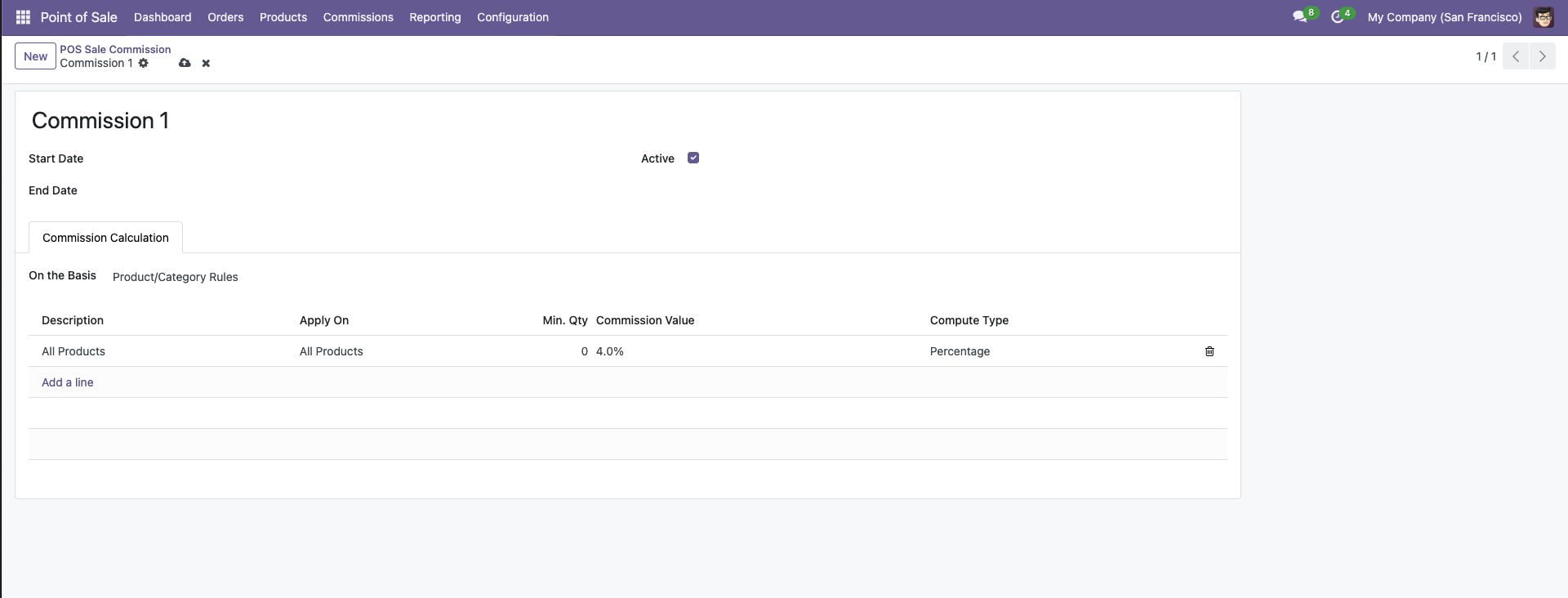Go to next record arrow
Image resolution: width=1568 pixels, height=598 pixels.
click(x=1542, y=56)
